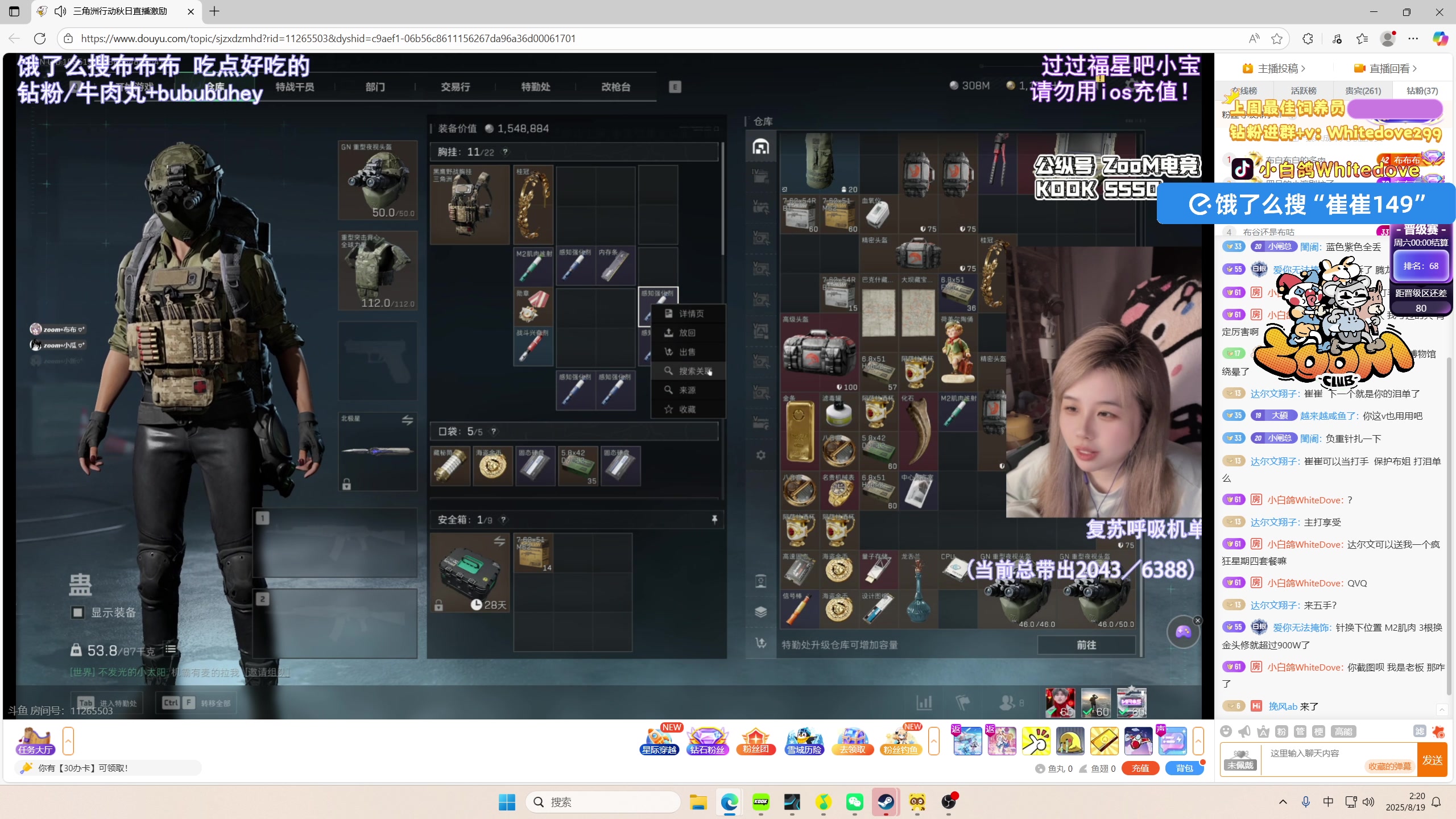Select 出售 in the game context menu

coord(688,351)
